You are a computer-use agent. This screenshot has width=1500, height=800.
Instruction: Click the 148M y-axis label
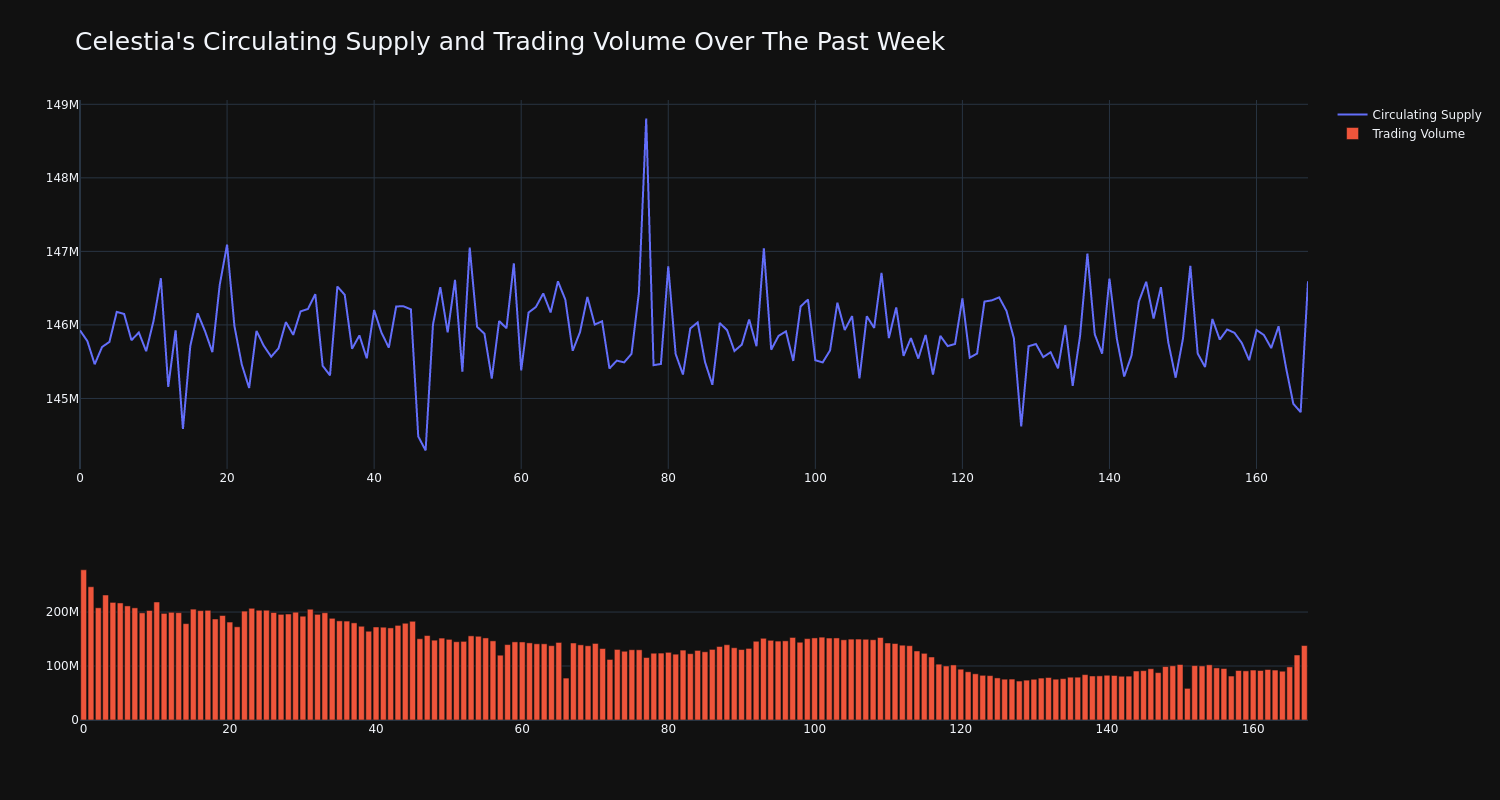click(x=62, y=178)
